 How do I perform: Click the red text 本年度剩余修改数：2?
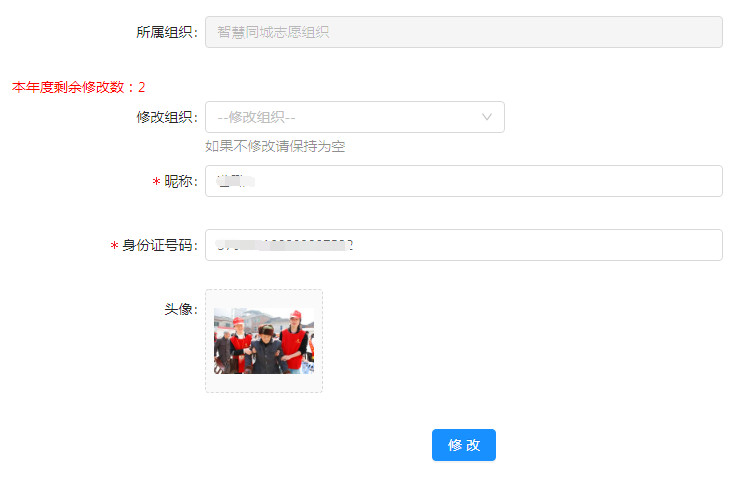[78, 87]
